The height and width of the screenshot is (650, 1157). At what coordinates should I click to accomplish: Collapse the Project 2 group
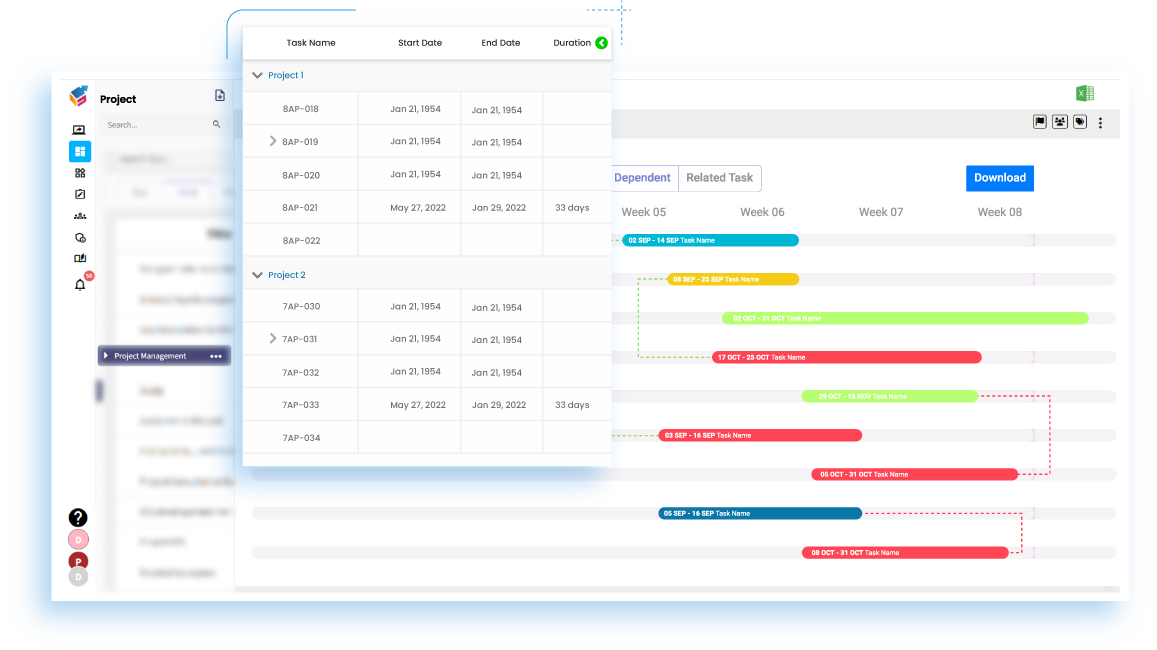coord(258,275)
